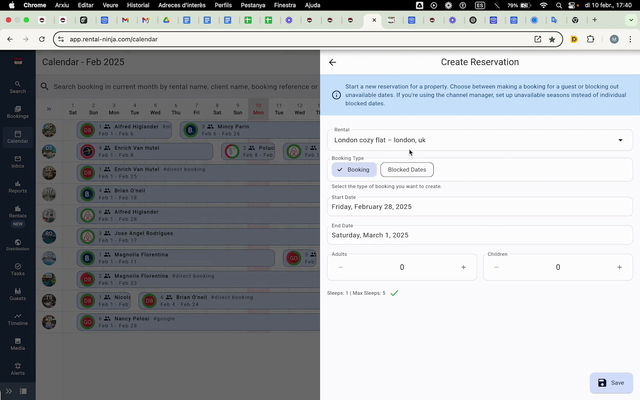This screenshot has height=400, width=640.
Task: Open the Google Drive tab
Action: tap(166, 20)
